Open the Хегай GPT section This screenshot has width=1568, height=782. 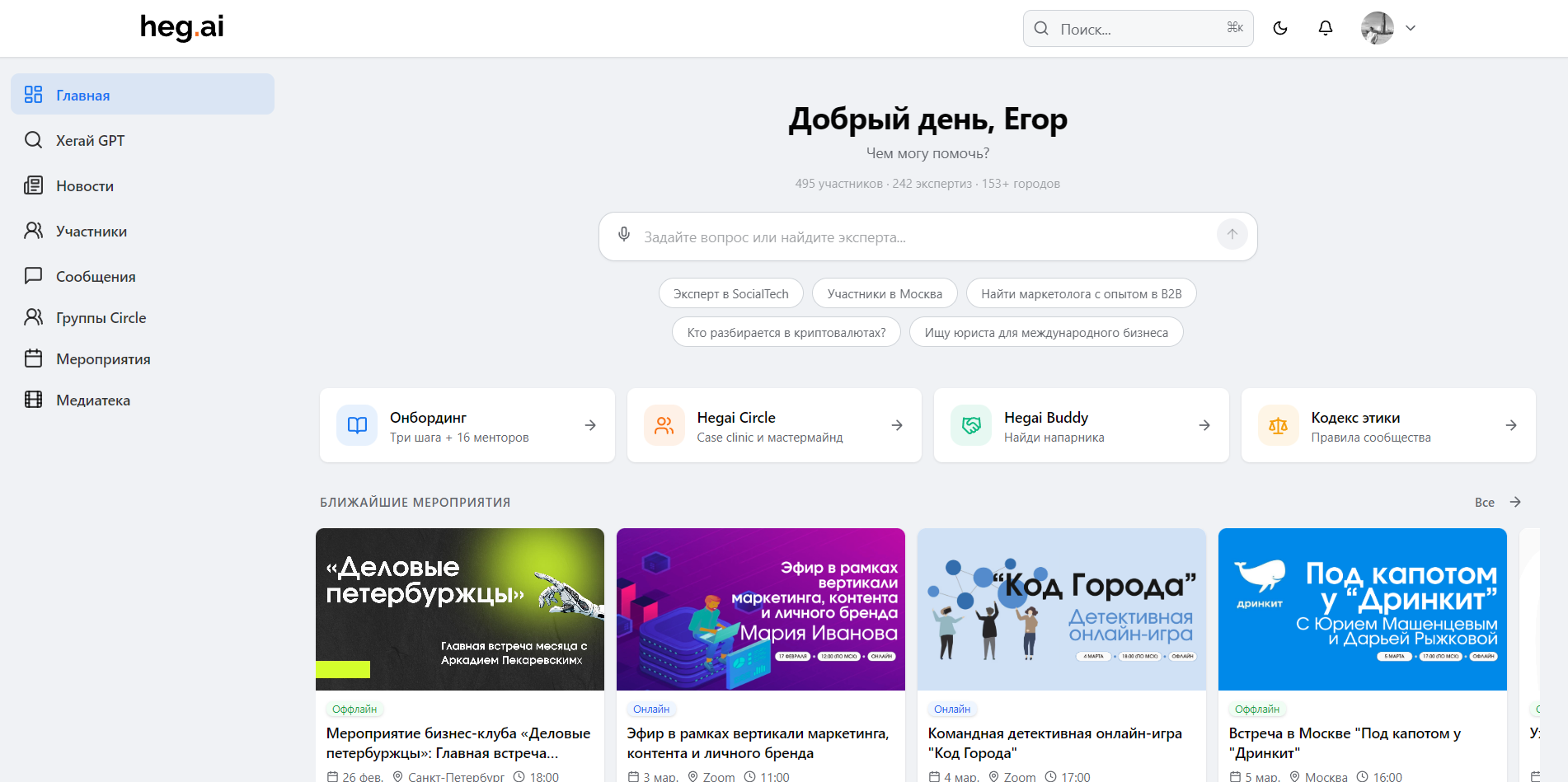click(x=89, y=140)
